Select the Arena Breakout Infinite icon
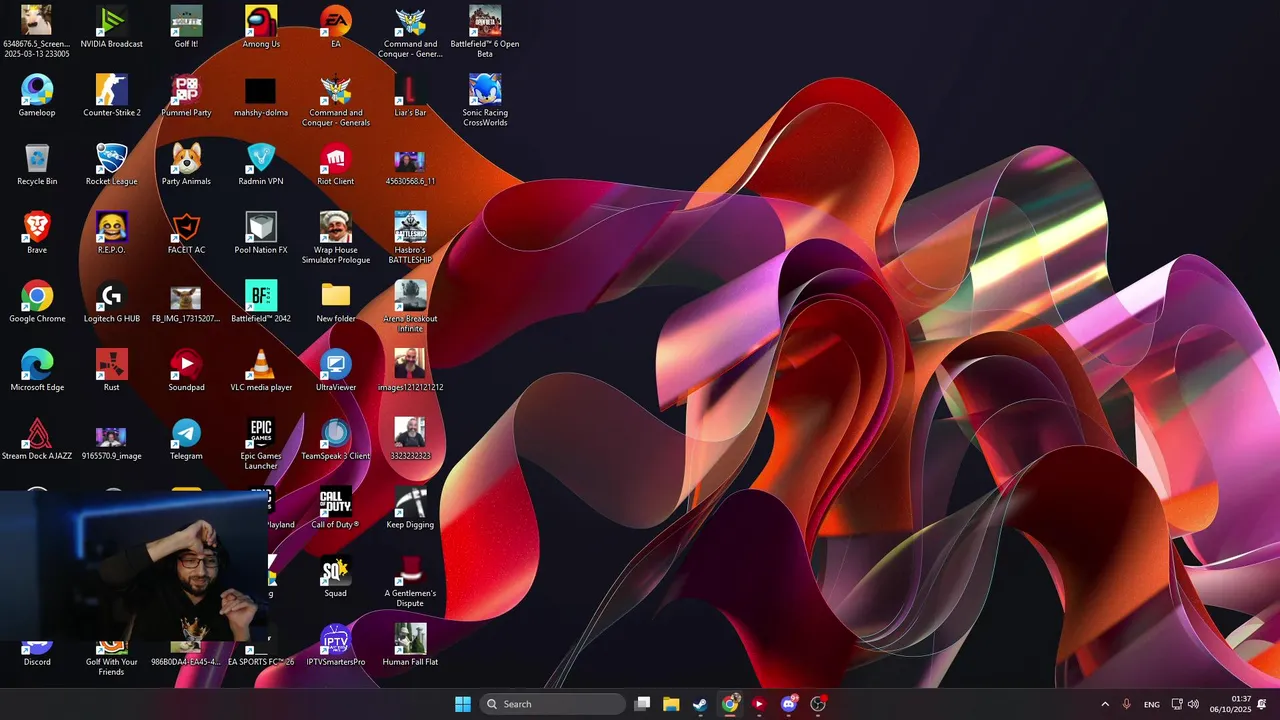Image resolution: width=1280 pixels, height=720 pixels. click(x=410, y=307)
